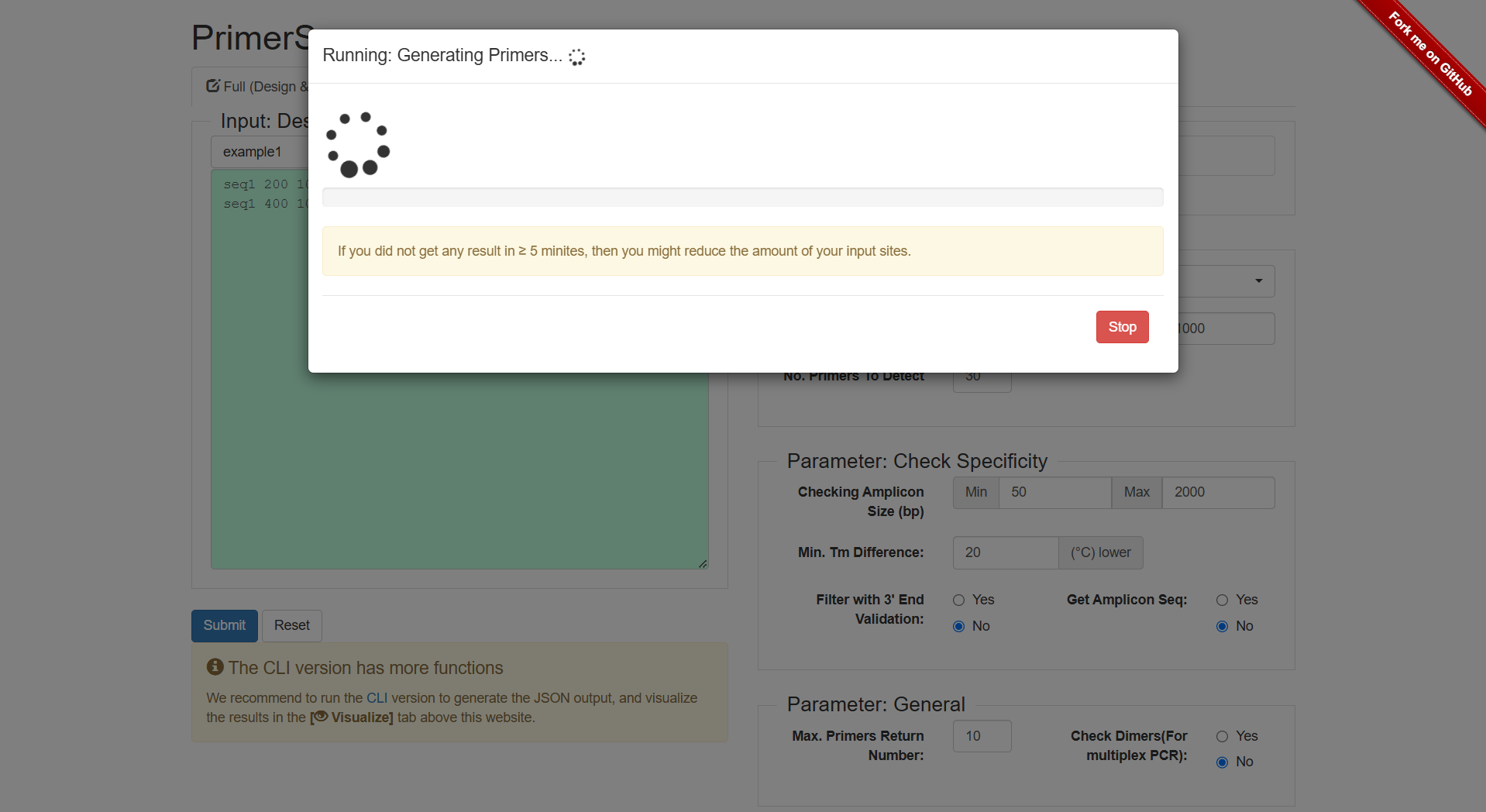Open the CLI link in the notice box
The height and width of the screenshot is (812, 1486).
tap(377, 698)
